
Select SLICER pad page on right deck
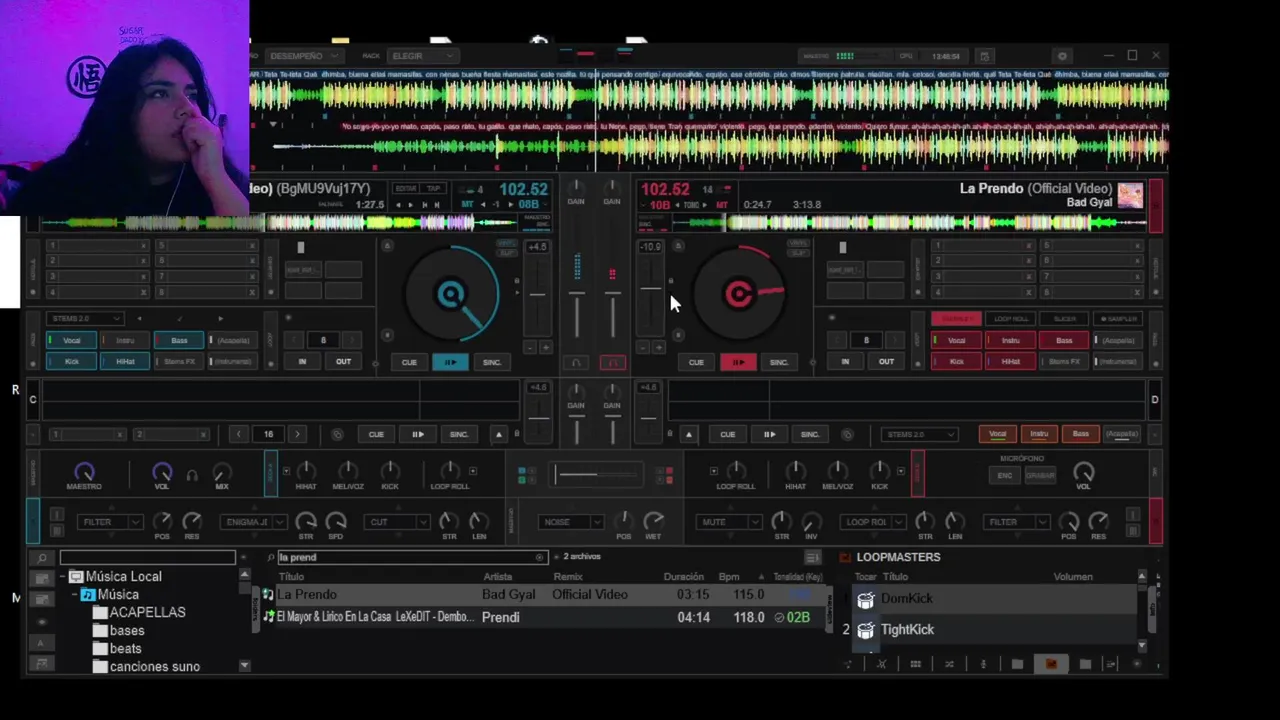(x=1064, y=318)
